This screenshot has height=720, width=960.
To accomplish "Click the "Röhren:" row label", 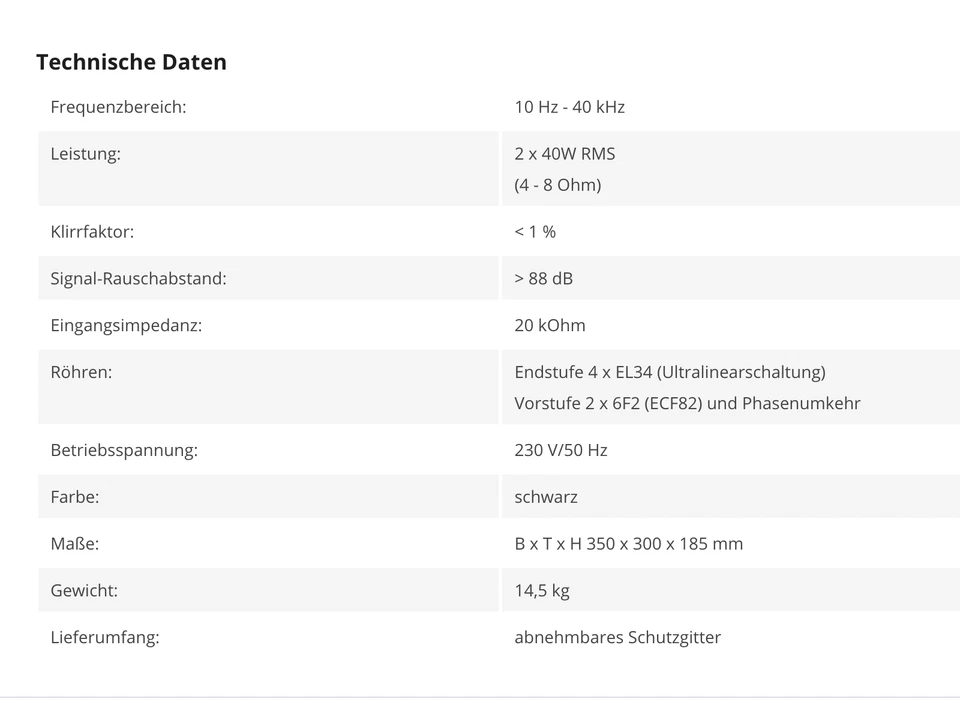I will pyautogui.click(x=81, y=373).
